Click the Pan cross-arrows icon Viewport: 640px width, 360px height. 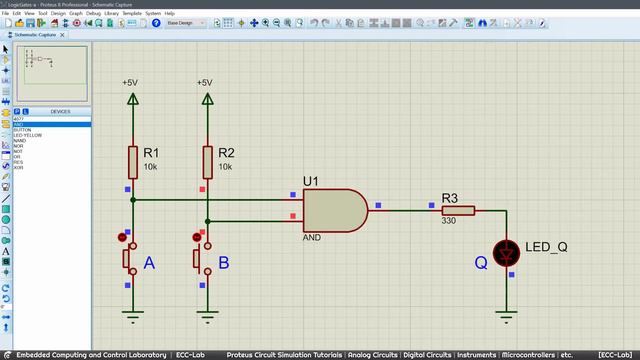pos(254,23)
